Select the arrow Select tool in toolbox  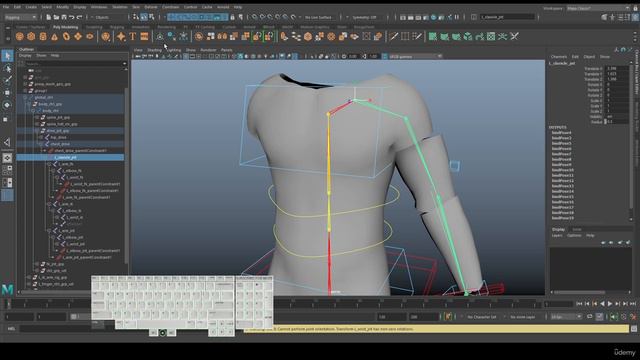7,56
